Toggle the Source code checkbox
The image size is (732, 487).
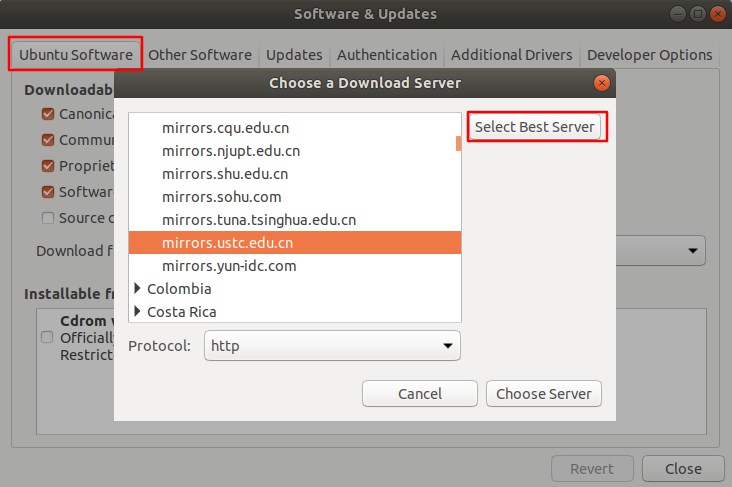click(x=47, y=218)
